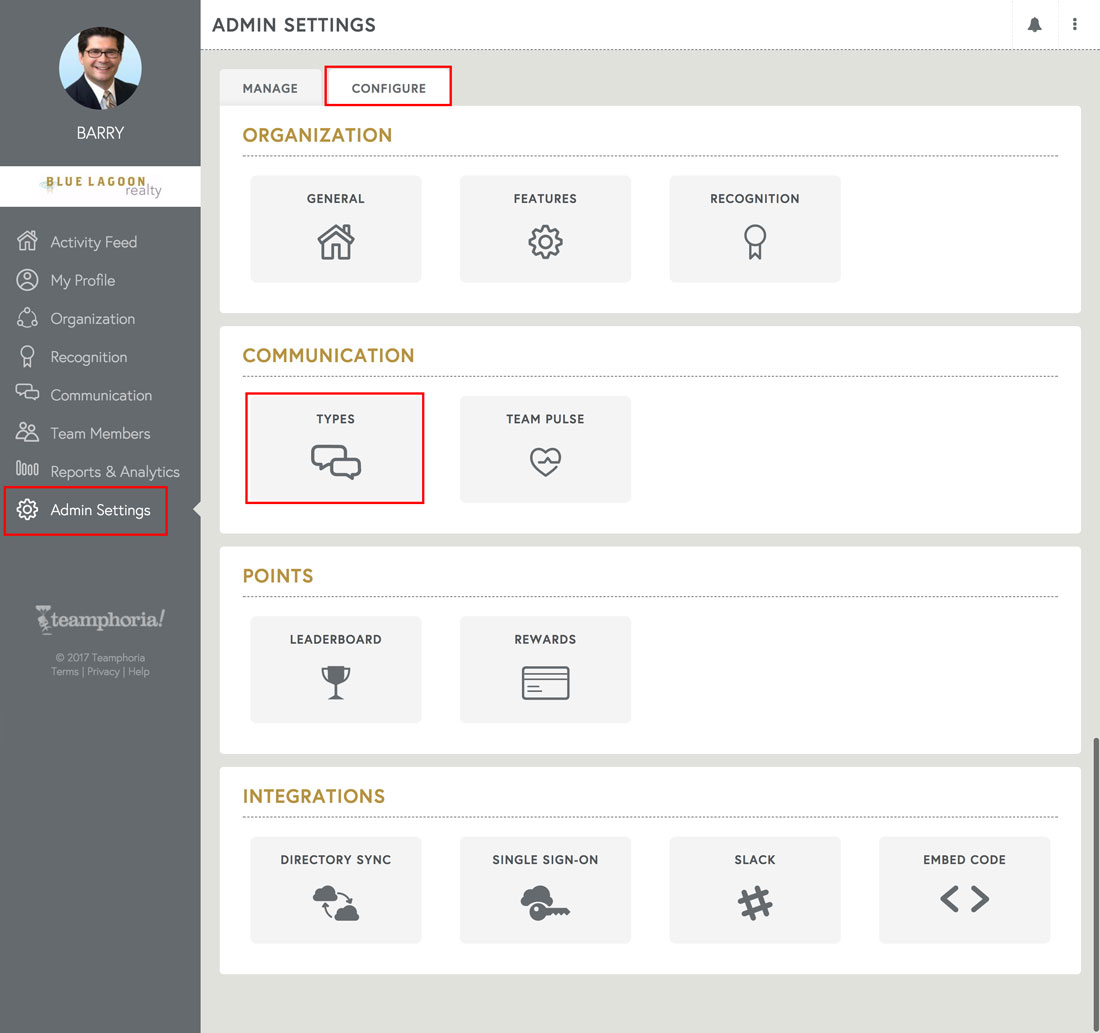Open Reports & Analytics from the sidebar

115,471
